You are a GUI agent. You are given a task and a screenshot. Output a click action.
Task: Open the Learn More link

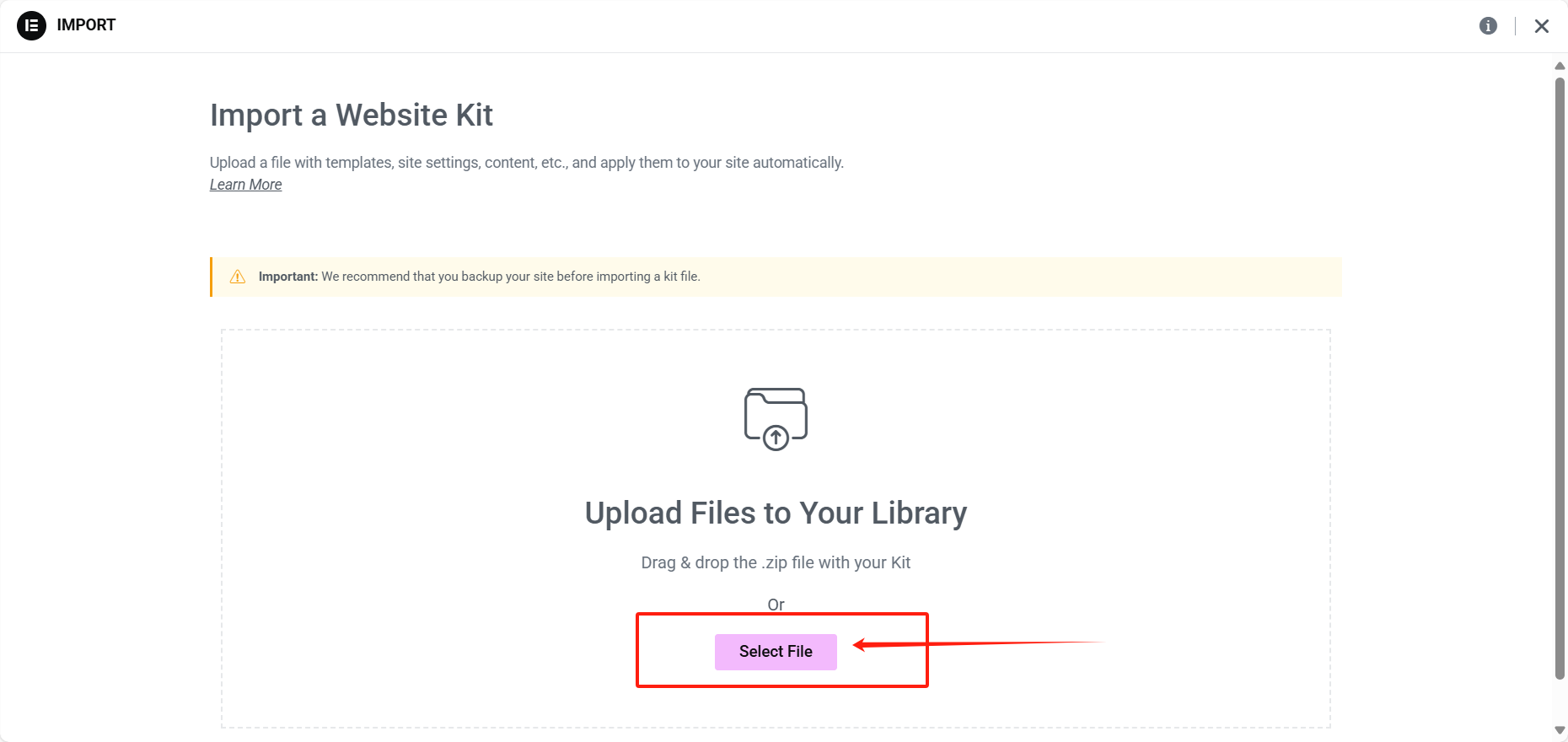[x=245, y=185]
